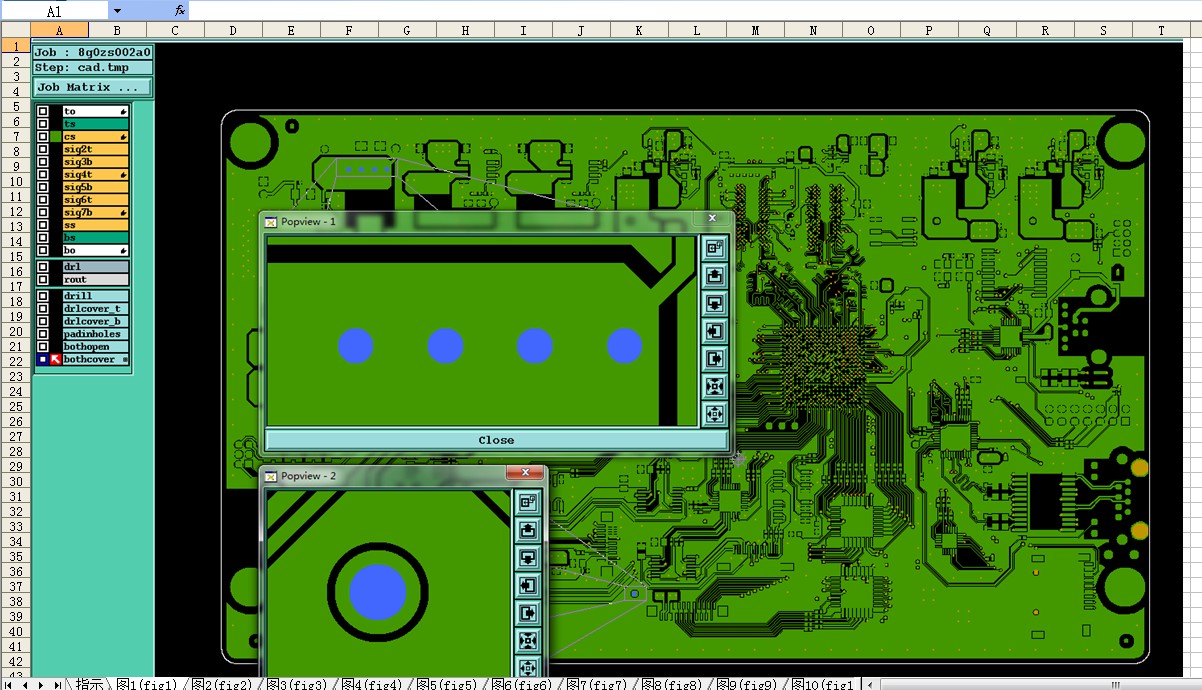1202x690 pixels.
Task: Open the Excel Name Box dropdown
Action: (117, 11)
